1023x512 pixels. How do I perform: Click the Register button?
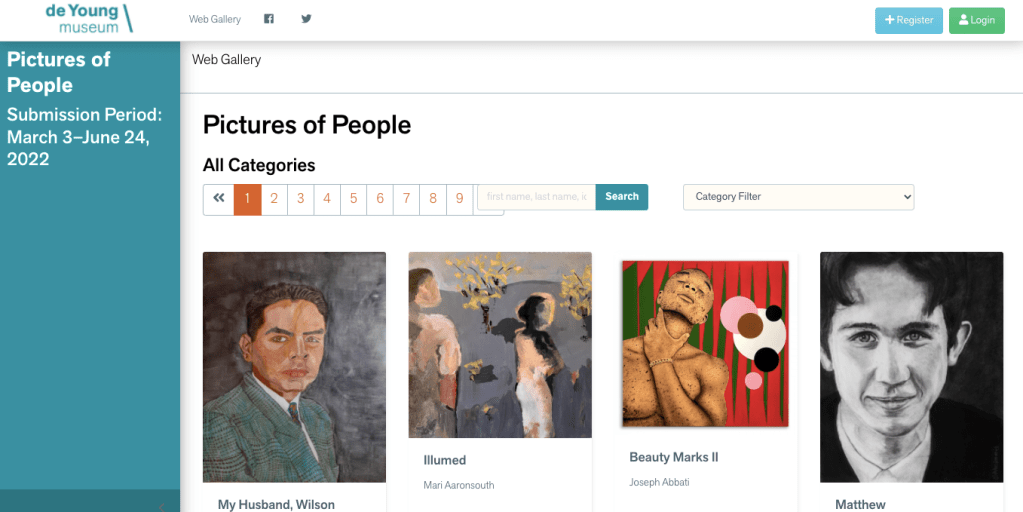click(x=908, y=20)
